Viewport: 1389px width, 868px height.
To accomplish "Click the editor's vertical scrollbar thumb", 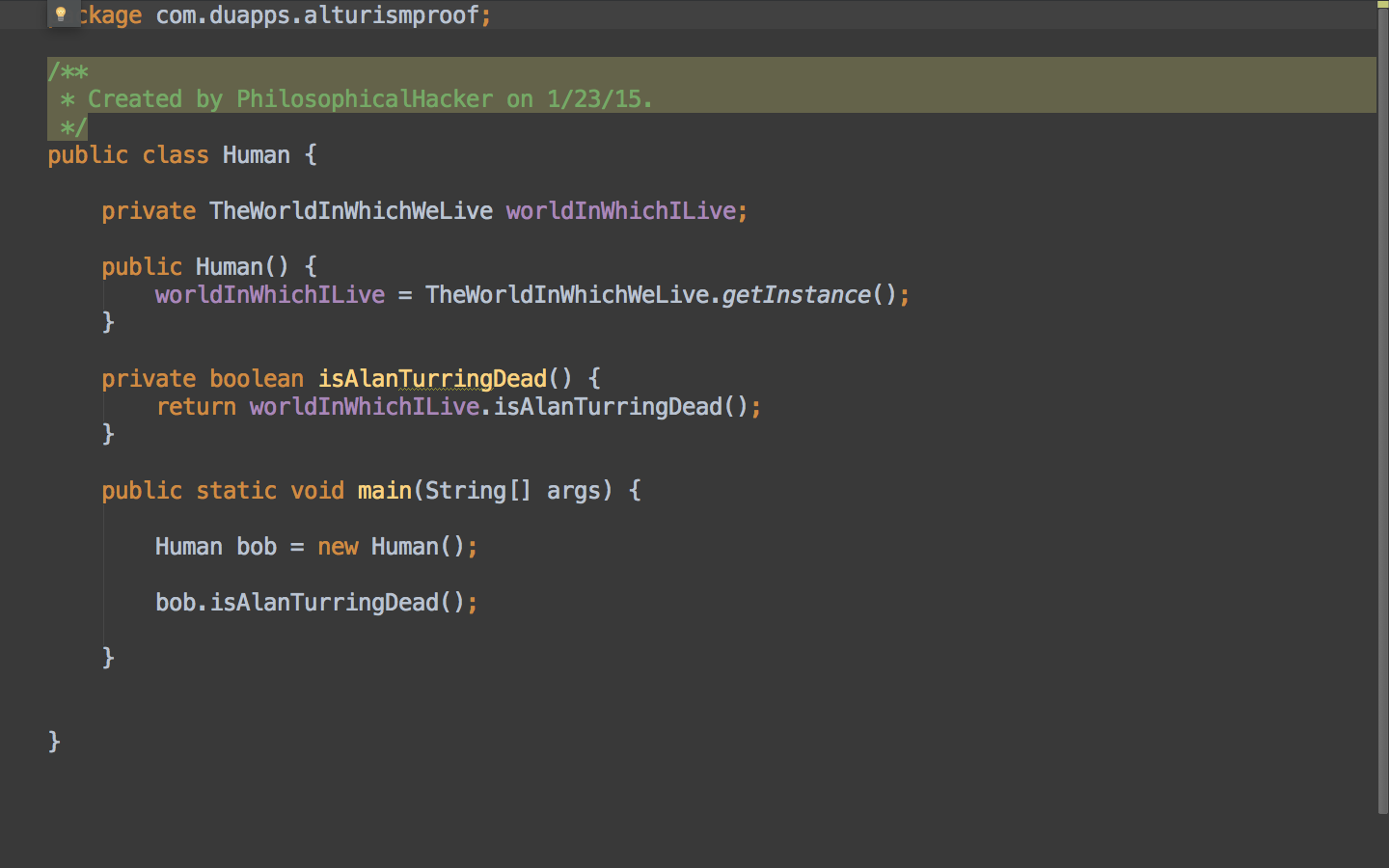I will point(1382,405).
